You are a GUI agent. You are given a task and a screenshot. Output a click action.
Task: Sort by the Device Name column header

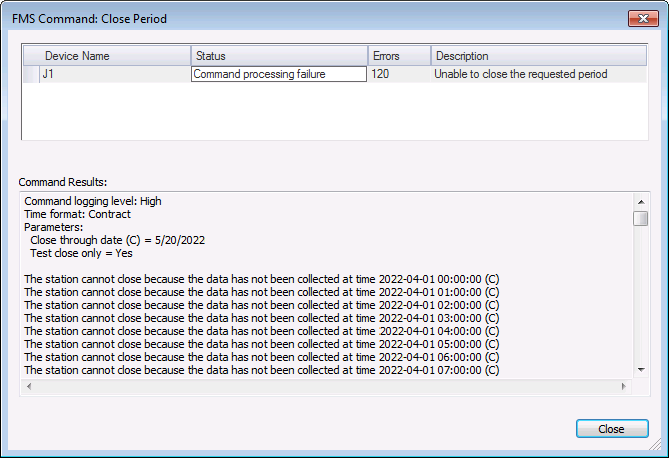[x=107, y=56]
